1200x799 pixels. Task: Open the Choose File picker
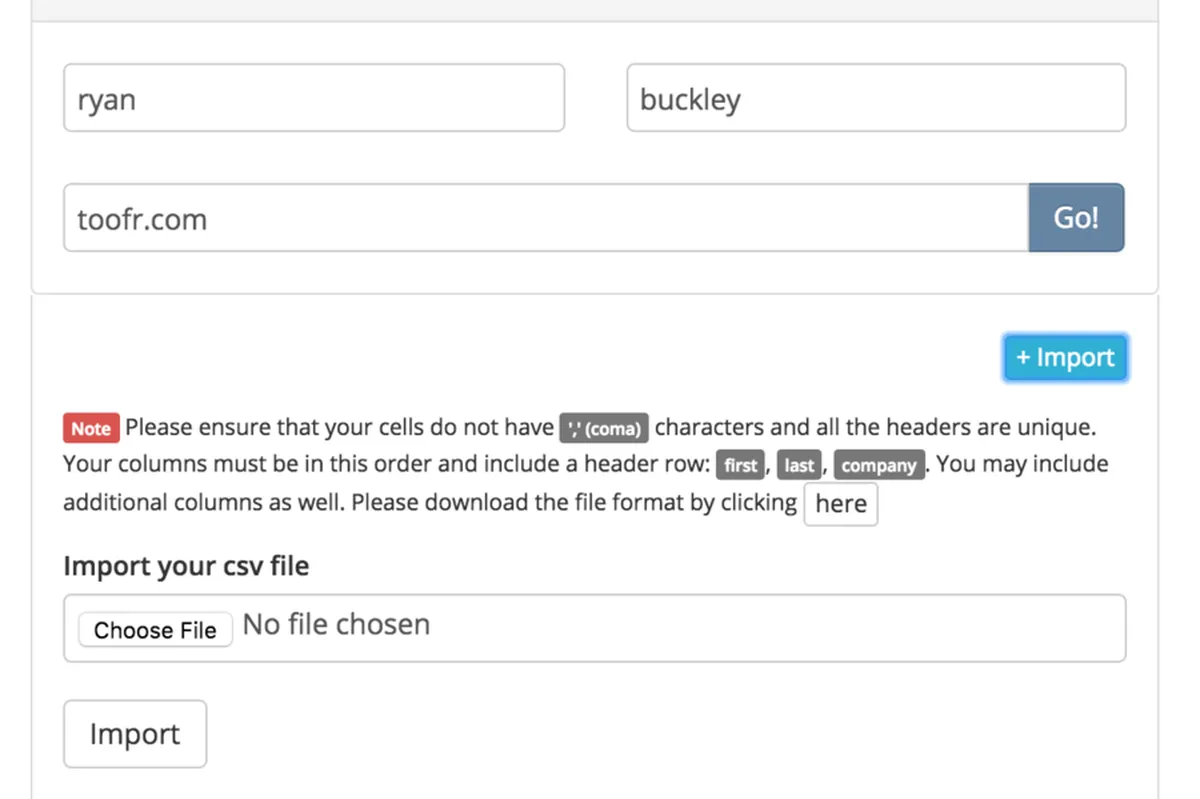tap(155, 630)
